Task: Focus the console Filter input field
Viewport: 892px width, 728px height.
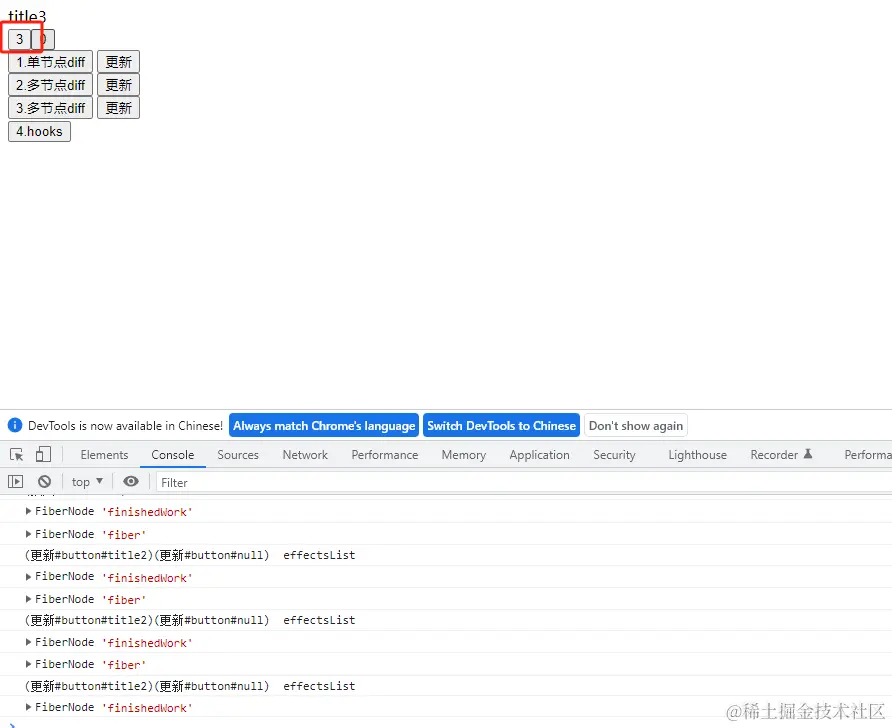Action: click(523, 482)
